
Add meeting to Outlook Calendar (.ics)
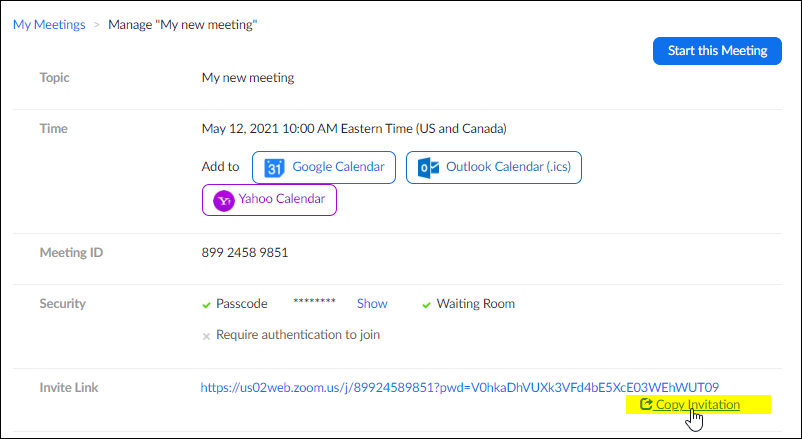click(x=494, y=167)
